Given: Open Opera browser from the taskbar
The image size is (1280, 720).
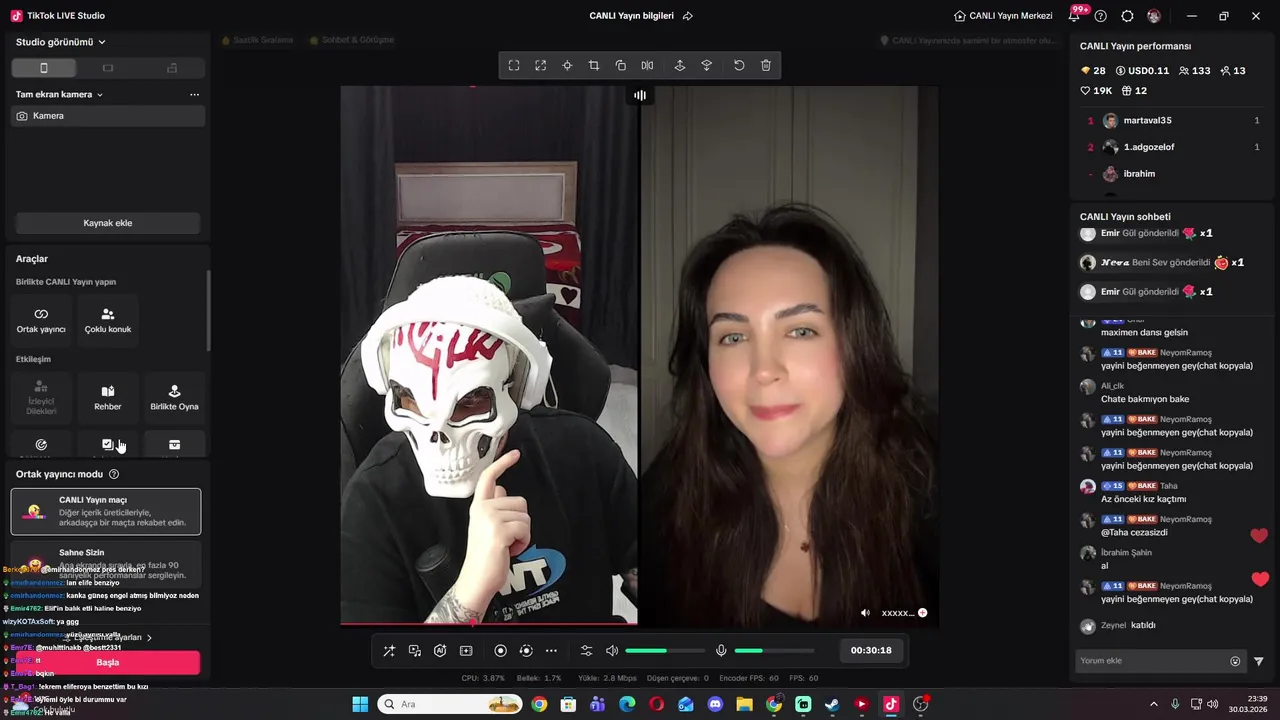Looking at the screenshot, I should (x=656, y=704).
